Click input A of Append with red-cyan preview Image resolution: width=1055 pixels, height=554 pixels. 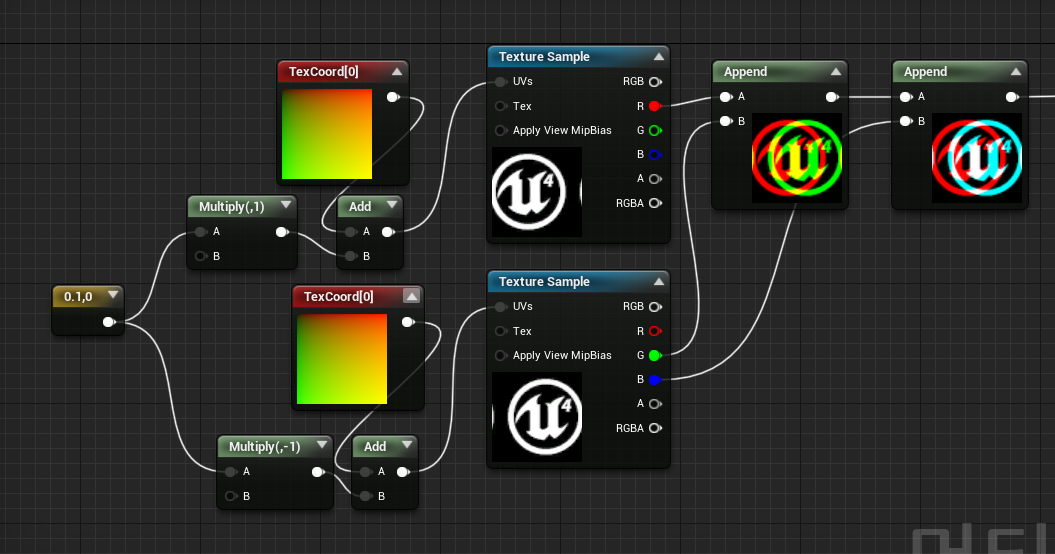(906, 97)
